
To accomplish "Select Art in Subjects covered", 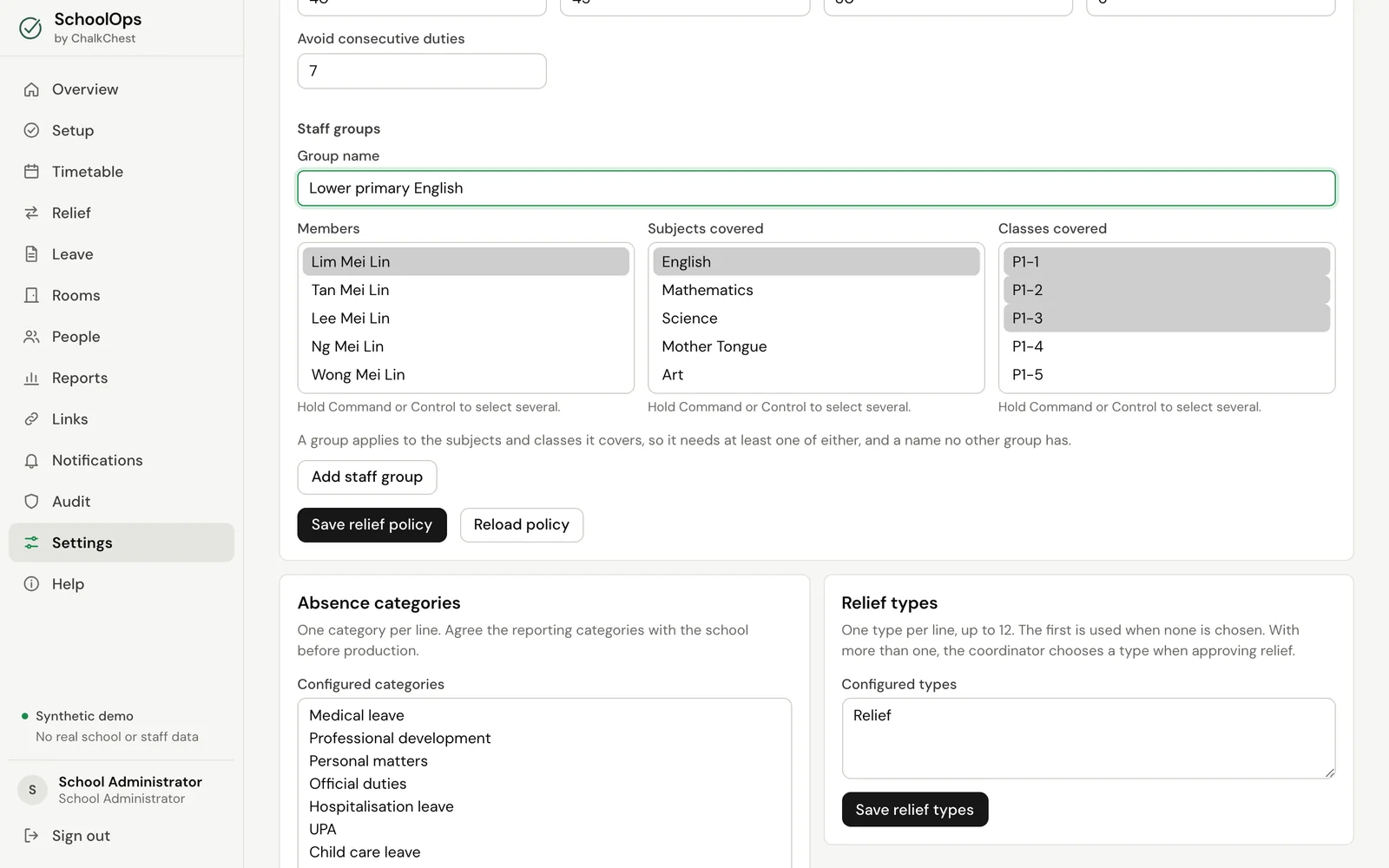I will (816, 375).
